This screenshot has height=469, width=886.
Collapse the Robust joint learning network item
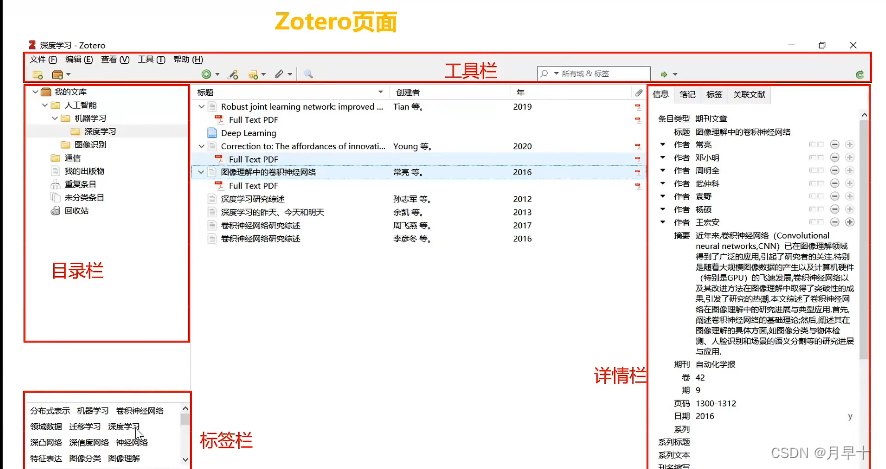(201, 107)
